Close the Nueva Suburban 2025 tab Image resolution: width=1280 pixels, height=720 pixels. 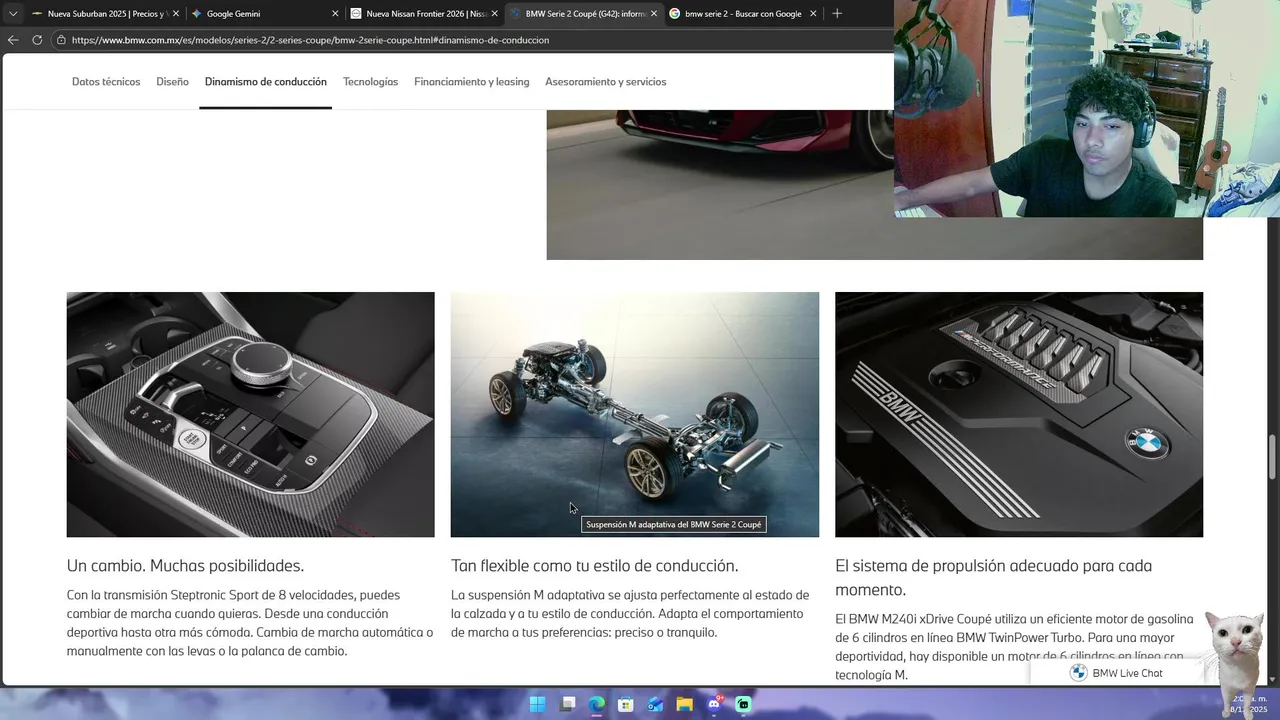[x=176, y=14]
